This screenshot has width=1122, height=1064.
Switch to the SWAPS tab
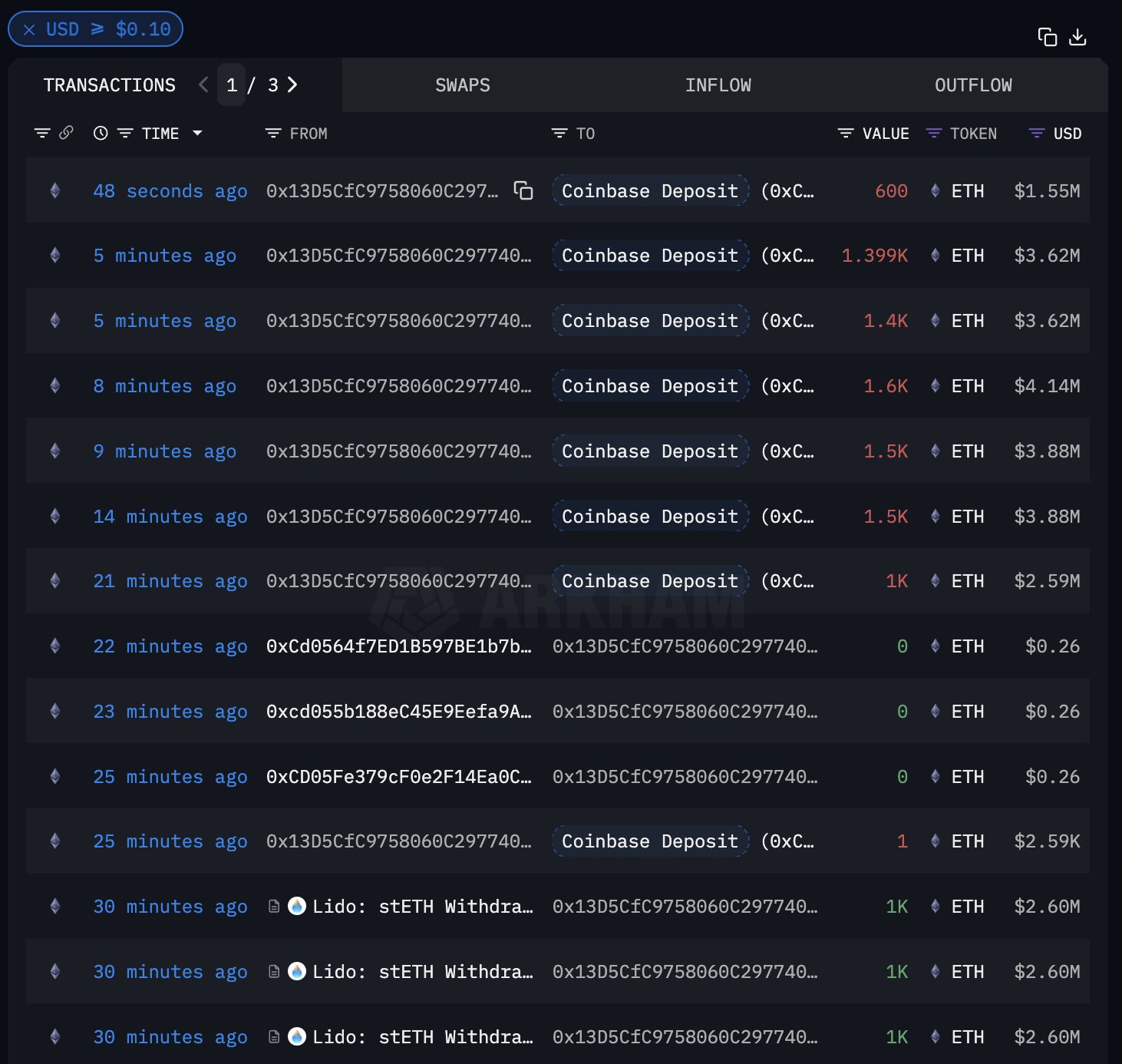[x=463, y=85]
